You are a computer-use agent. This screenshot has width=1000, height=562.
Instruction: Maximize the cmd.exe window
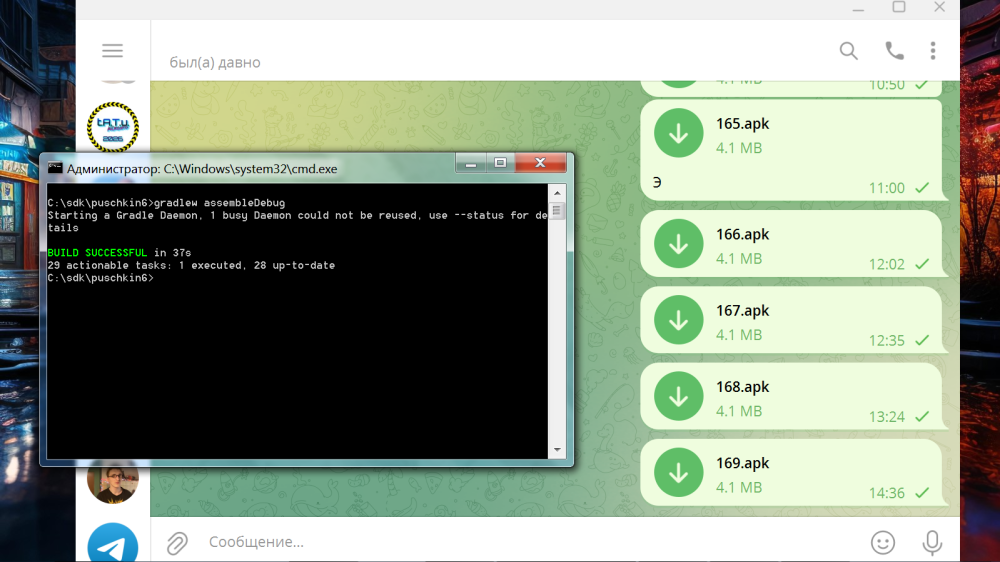click(500, 163)
